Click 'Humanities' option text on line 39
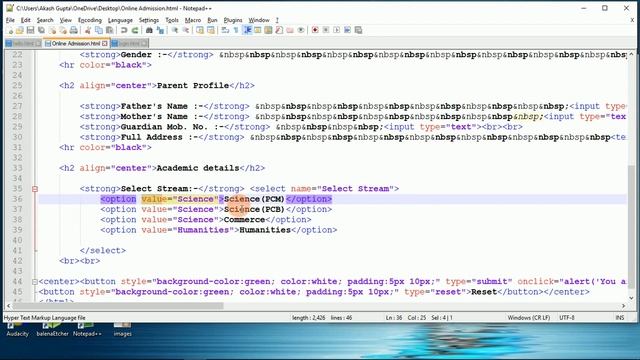 (264, 230)
